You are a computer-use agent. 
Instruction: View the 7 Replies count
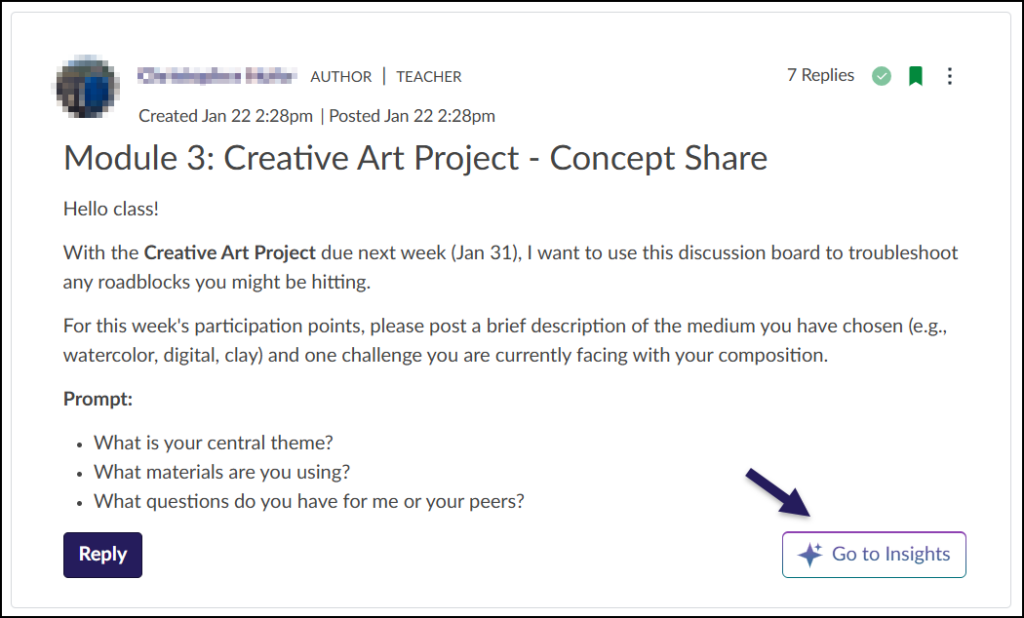[820, 75]
